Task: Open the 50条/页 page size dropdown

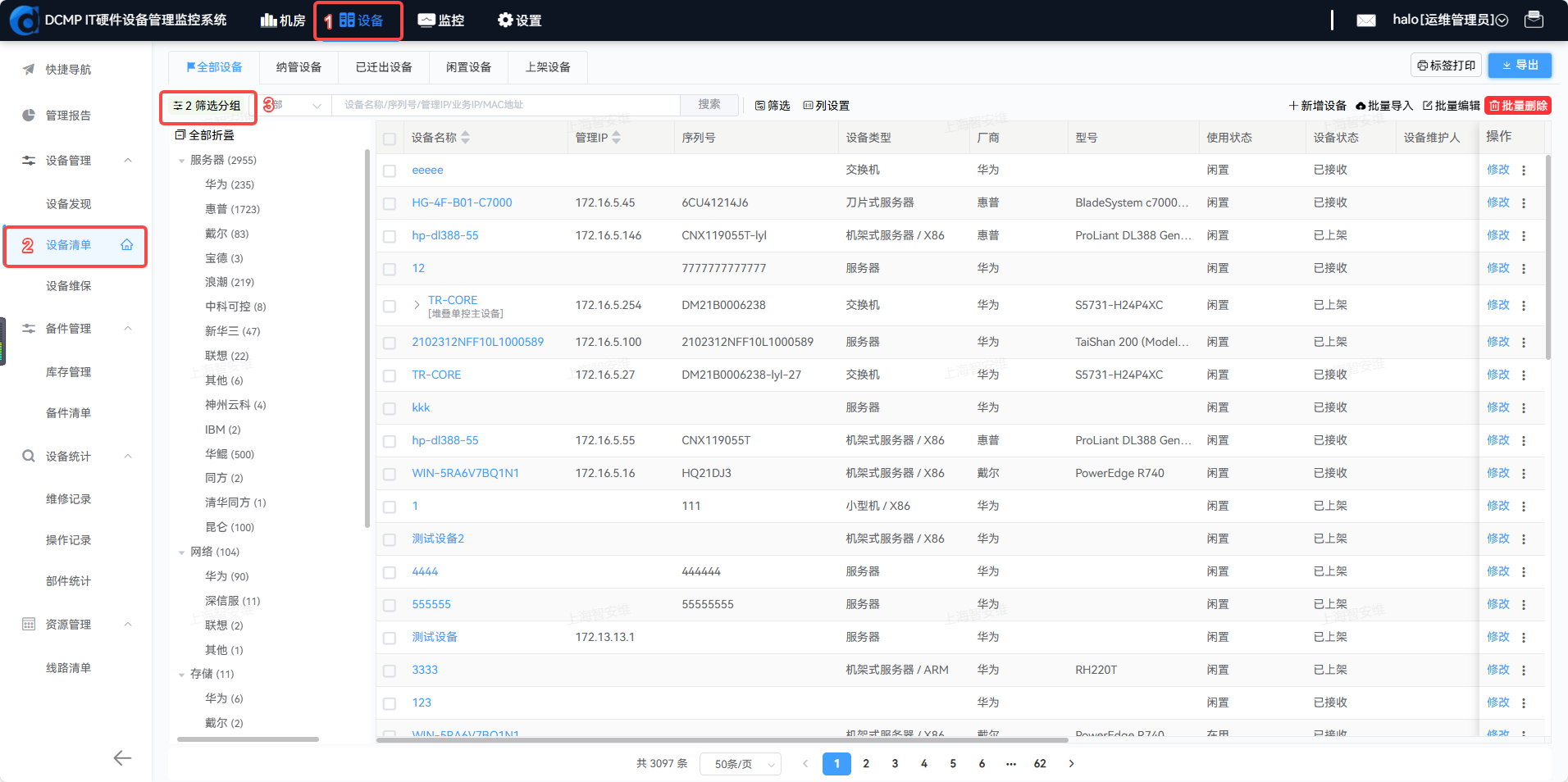Action: 741,764
